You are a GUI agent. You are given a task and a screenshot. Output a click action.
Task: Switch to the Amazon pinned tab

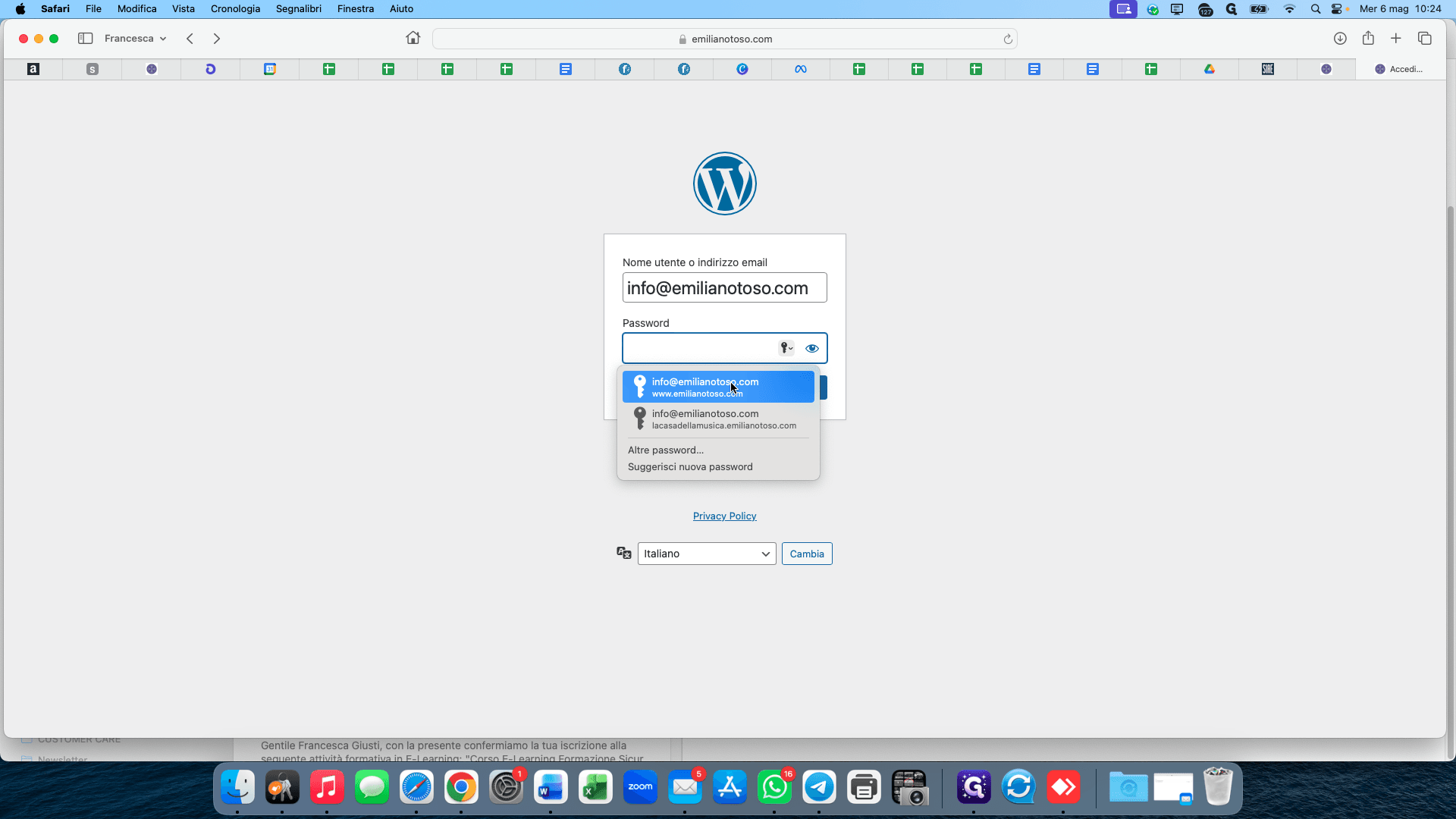(x=33, y=69)
